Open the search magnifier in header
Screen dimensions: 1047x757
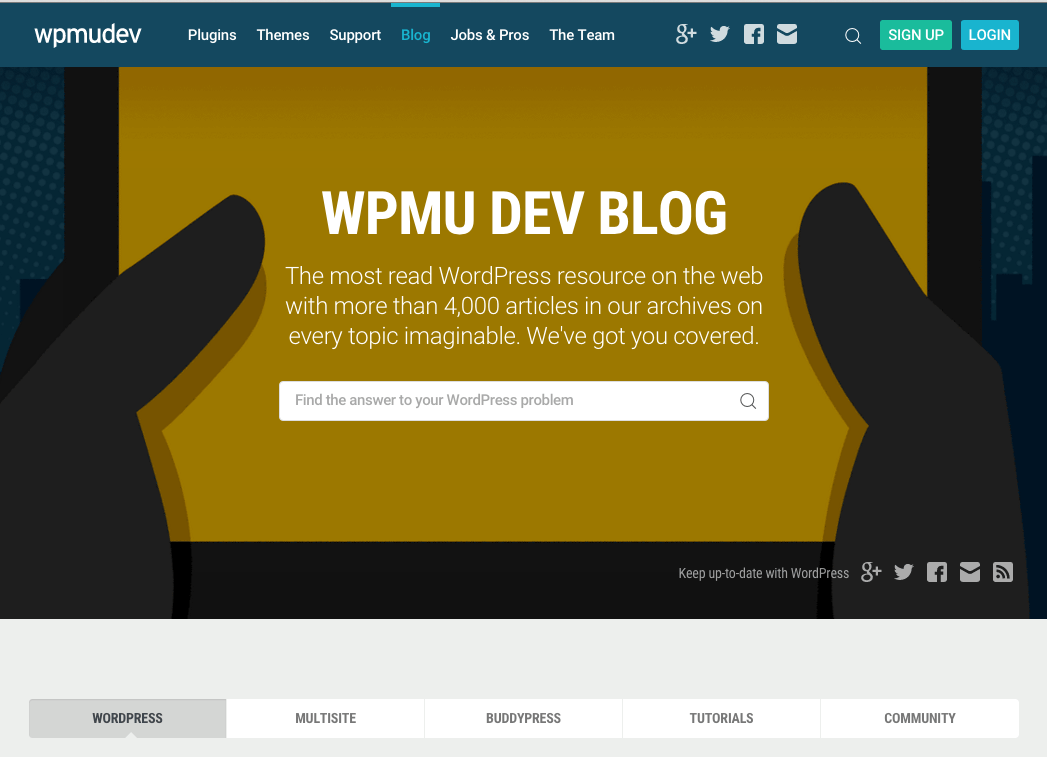[x=853, y=35]
